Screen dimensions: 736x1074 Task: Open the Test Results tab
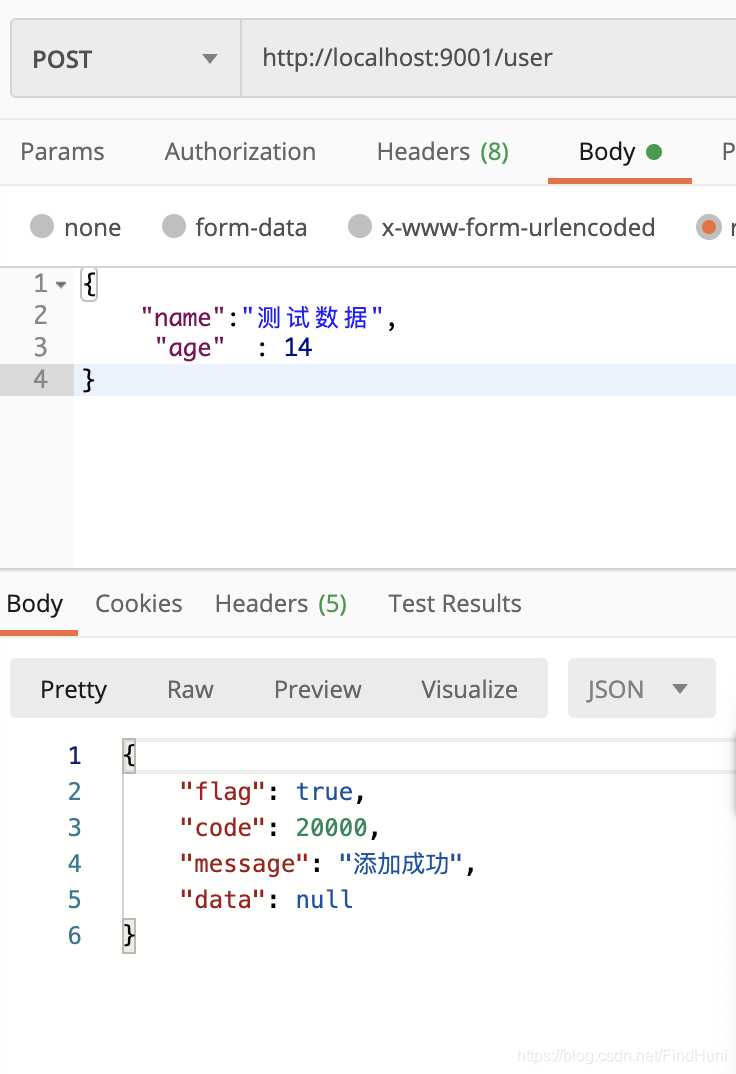click(455, 604)
